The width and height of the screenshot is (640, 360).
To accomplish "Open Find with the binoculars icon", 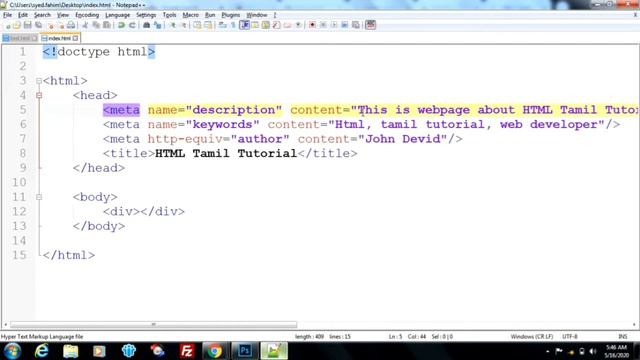I will click(147, 25).
